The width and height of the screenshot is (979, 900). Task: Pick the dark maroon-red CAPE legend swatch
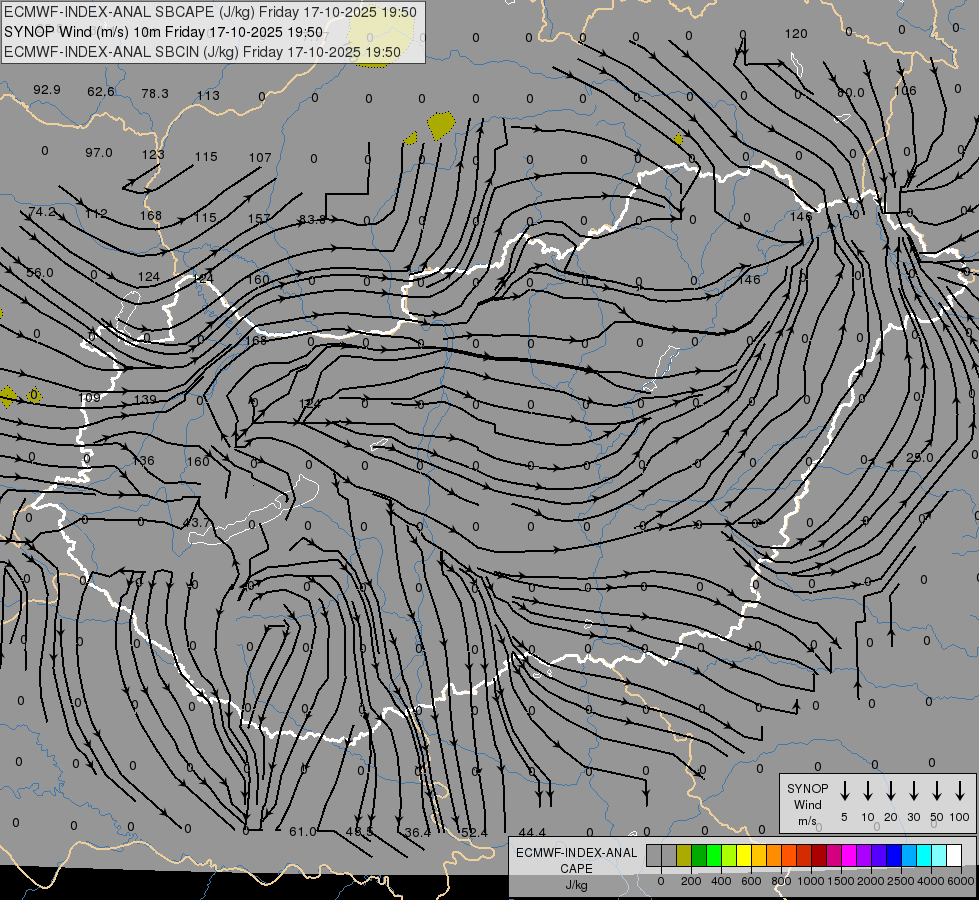tap(819, 856)
